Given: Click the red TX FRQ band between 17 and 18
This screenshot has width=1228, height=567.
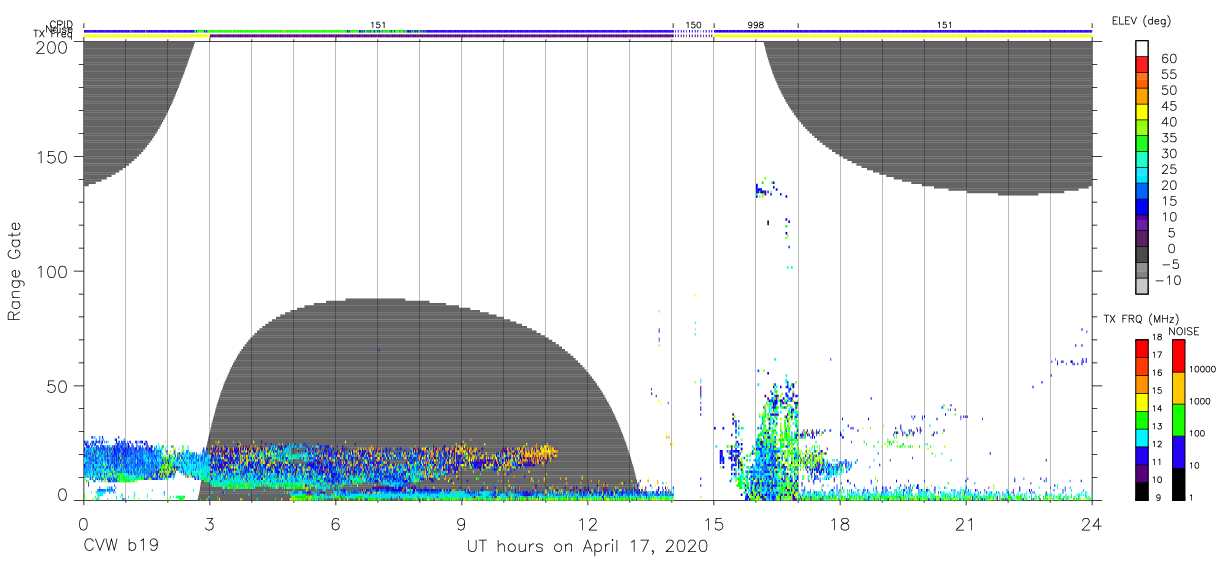Looking at the screenshot, I should 1141,349.
